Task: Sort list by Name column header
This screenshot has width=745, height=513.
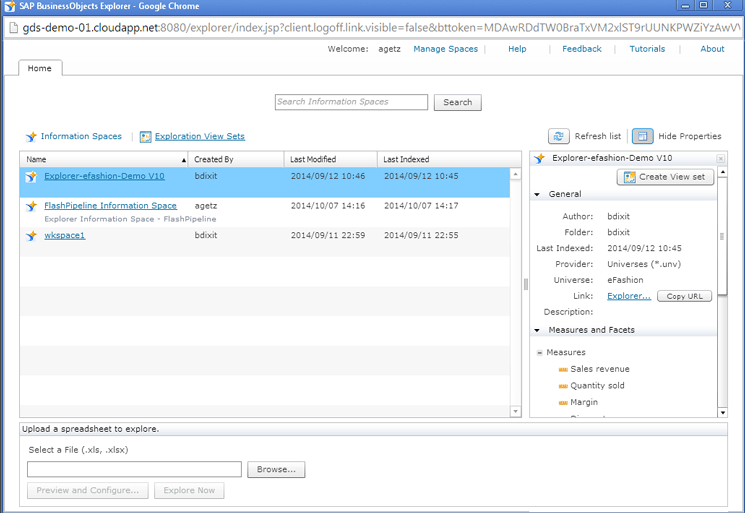Action: (102, 159)
